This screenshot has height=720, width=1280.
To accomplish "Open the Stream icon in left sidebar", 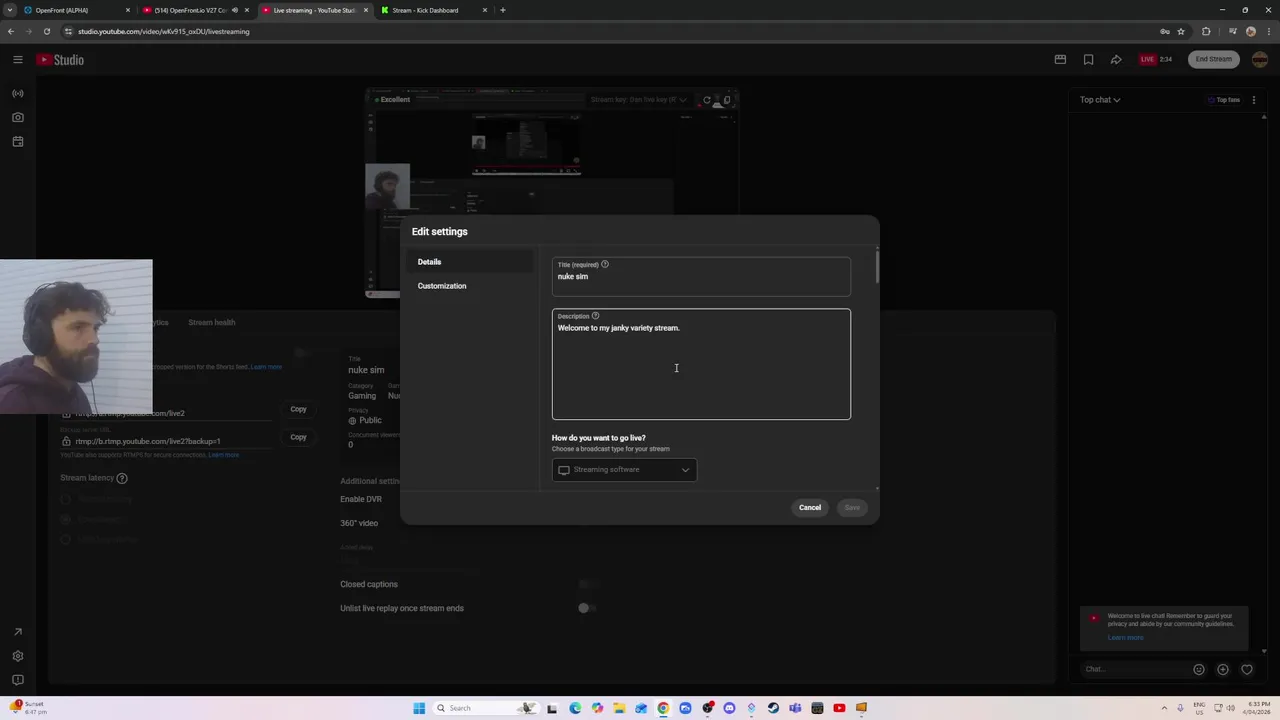I will 18,93.
